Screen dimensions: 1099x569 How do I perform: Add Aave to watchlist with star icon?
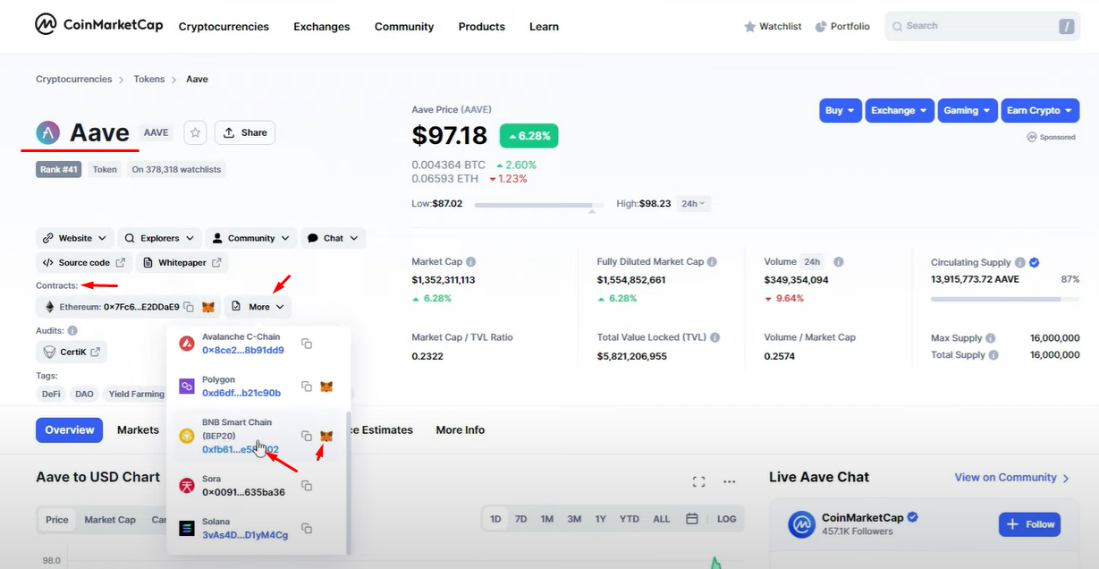coord(195,132)
